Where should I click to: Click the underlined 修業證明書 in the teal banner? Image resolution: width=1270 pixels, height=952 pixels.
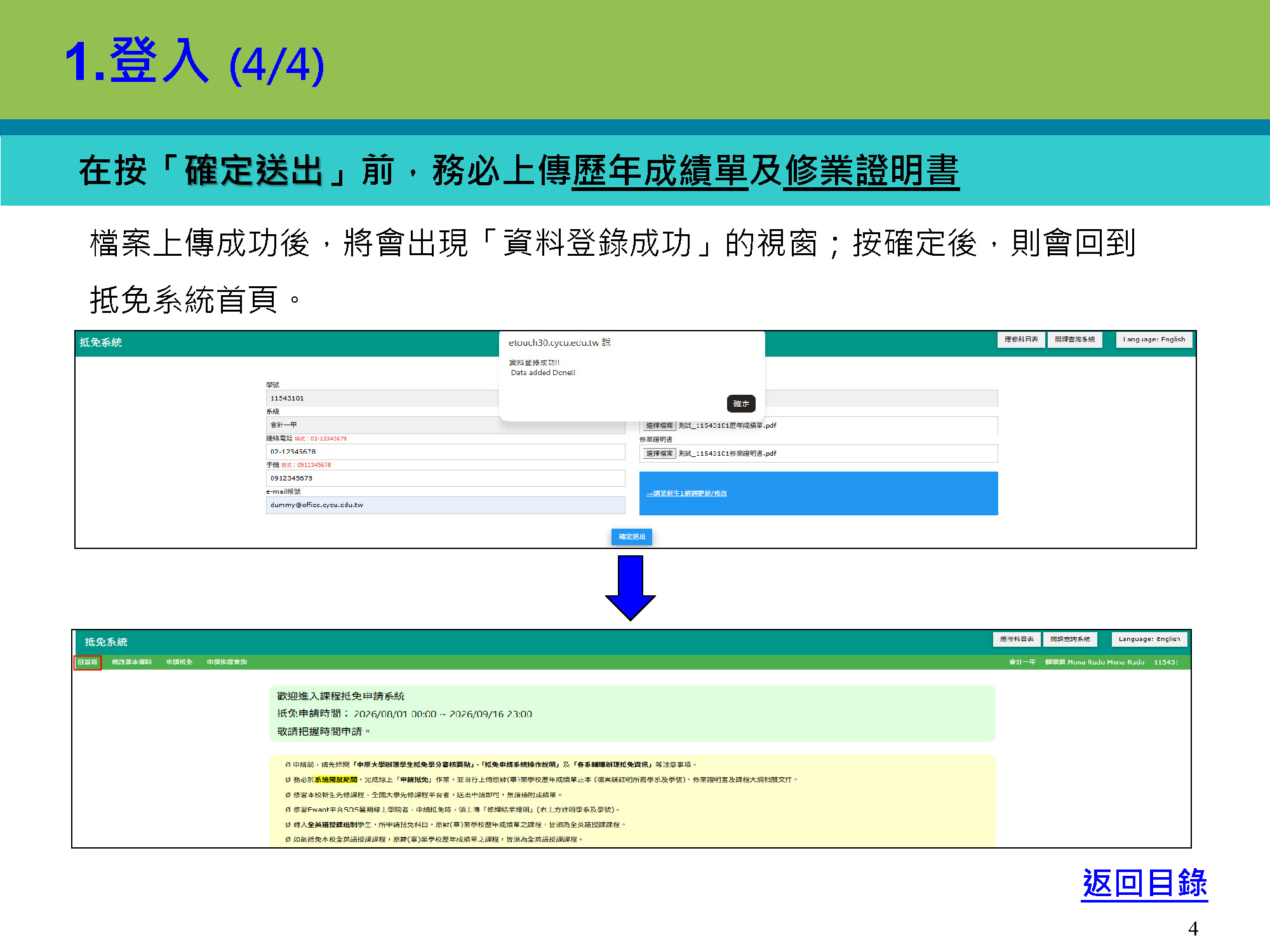(871, 171)
